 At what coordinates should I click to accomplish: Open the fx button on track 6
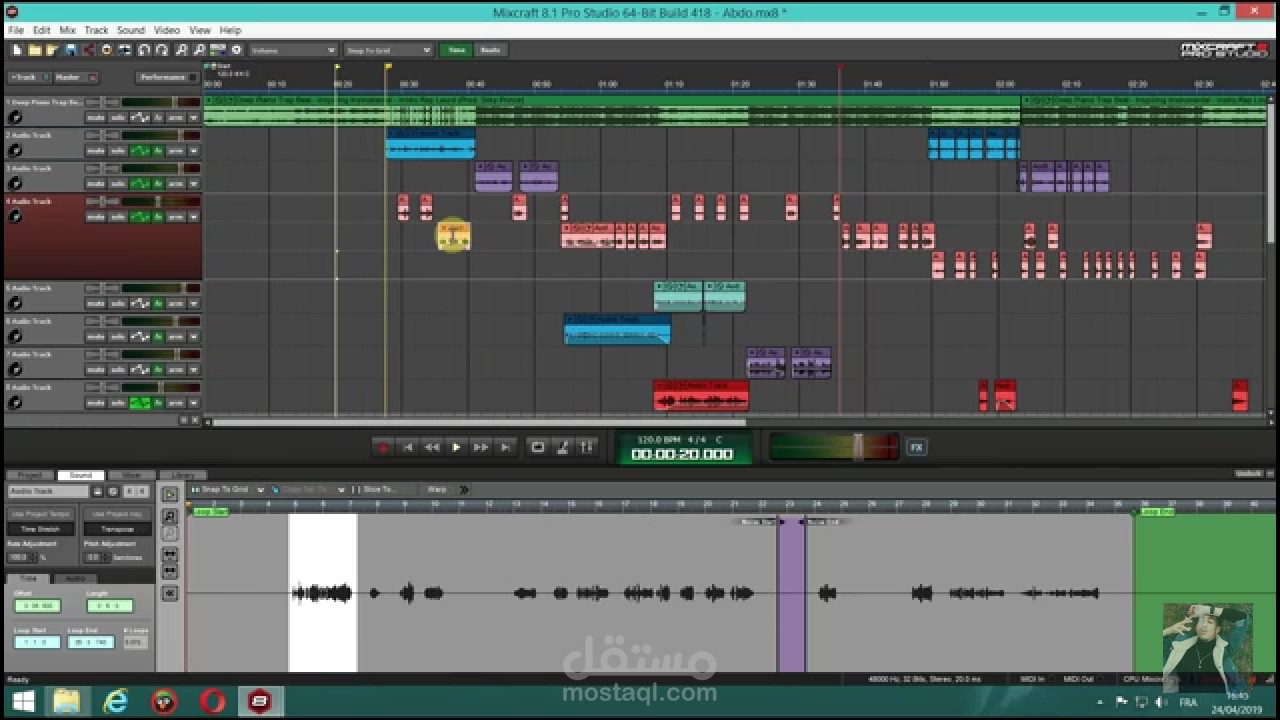tap(157, 337)
